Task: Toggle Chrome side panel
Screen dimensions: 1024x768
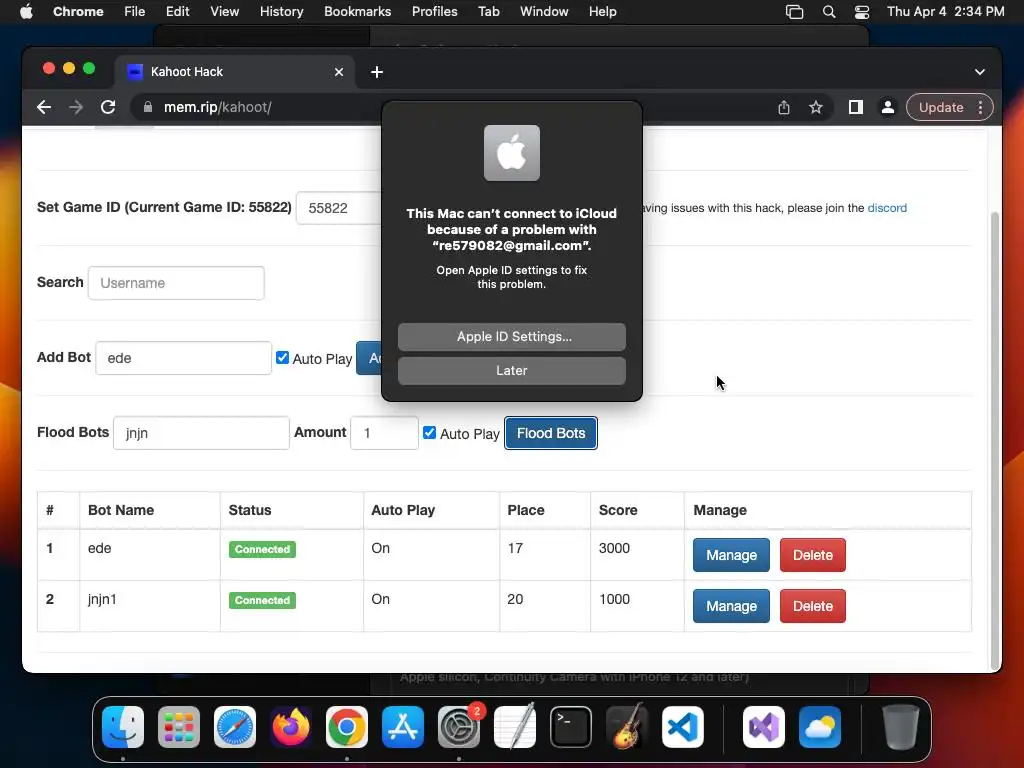Action: pos(856,107)
